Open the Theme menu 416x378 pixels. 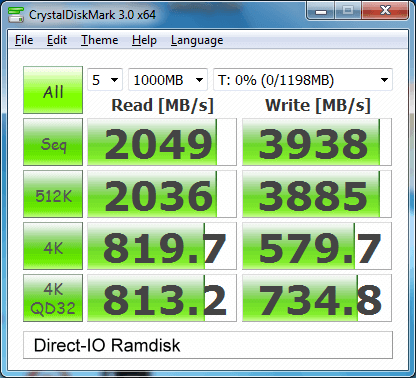click(100, 40)
